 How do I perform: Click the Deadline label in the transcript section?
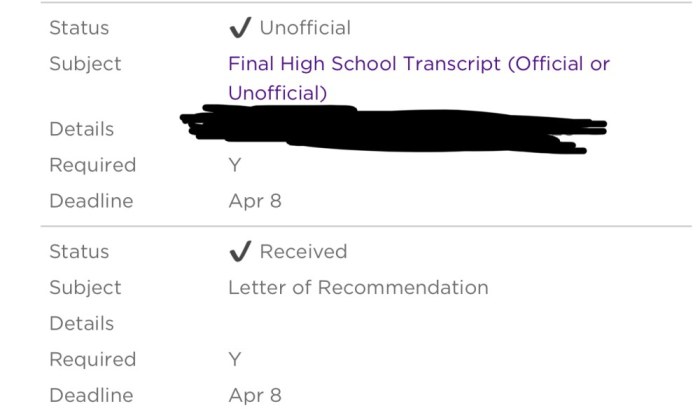tap(91, 201)
